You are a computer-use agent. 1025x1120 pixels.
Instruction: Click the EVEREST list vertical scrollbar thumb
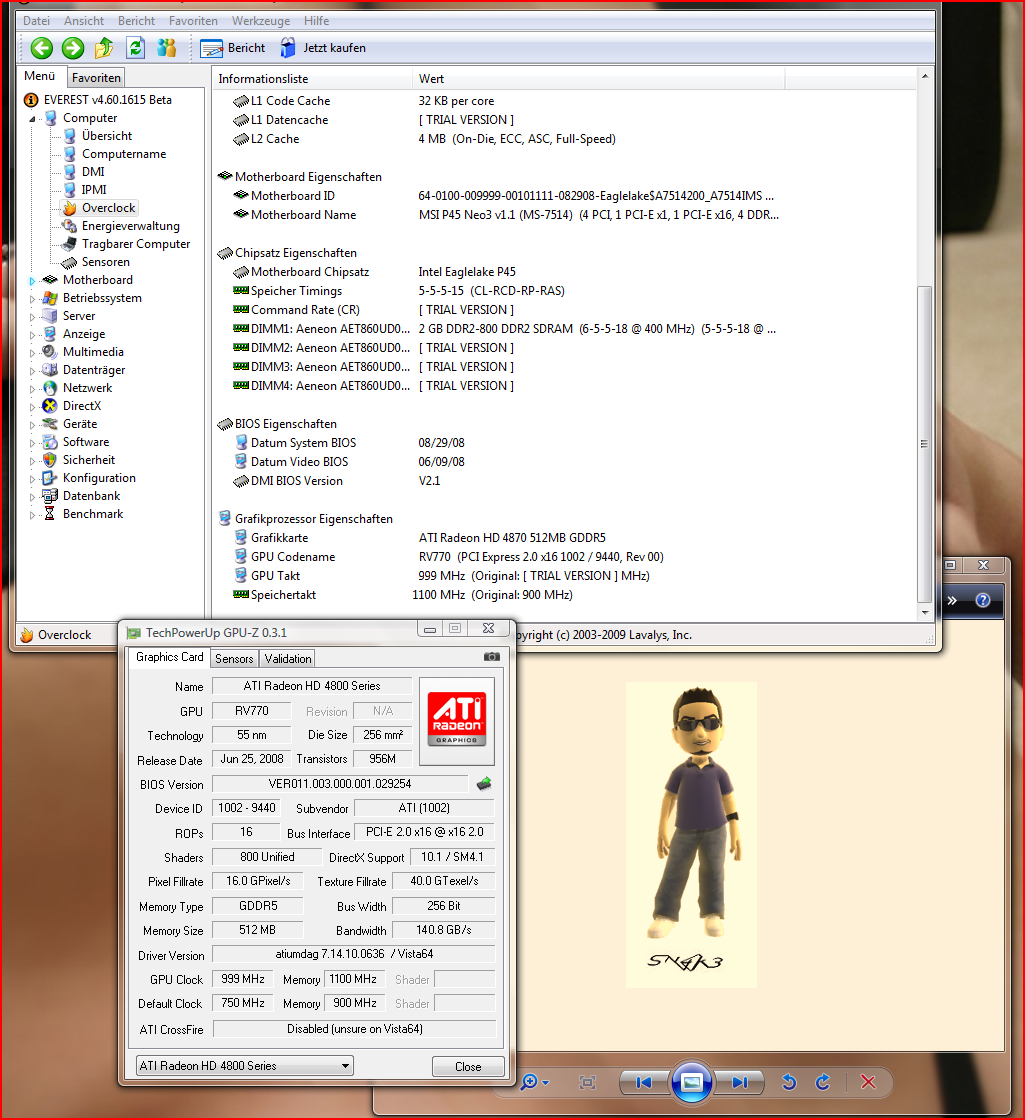[924, 444]
